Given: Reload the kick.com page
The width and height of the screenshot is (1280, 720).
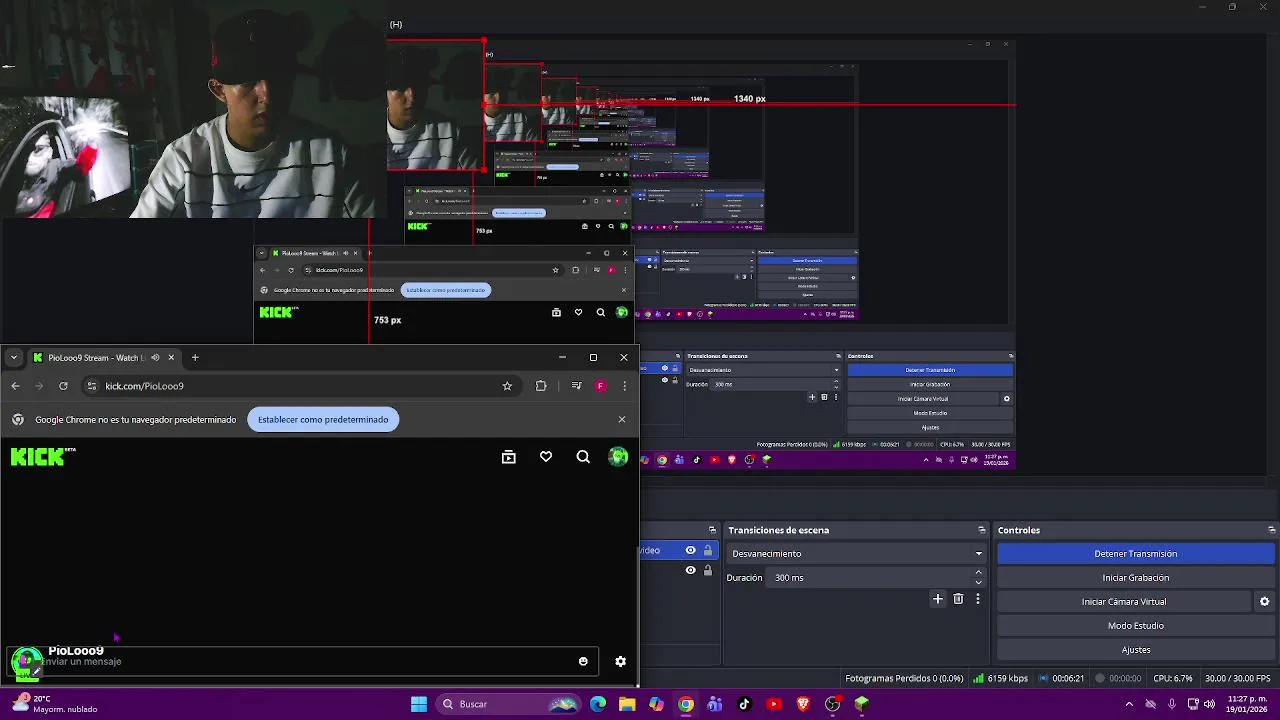Looking at the screenshot, I should (63, 386).
